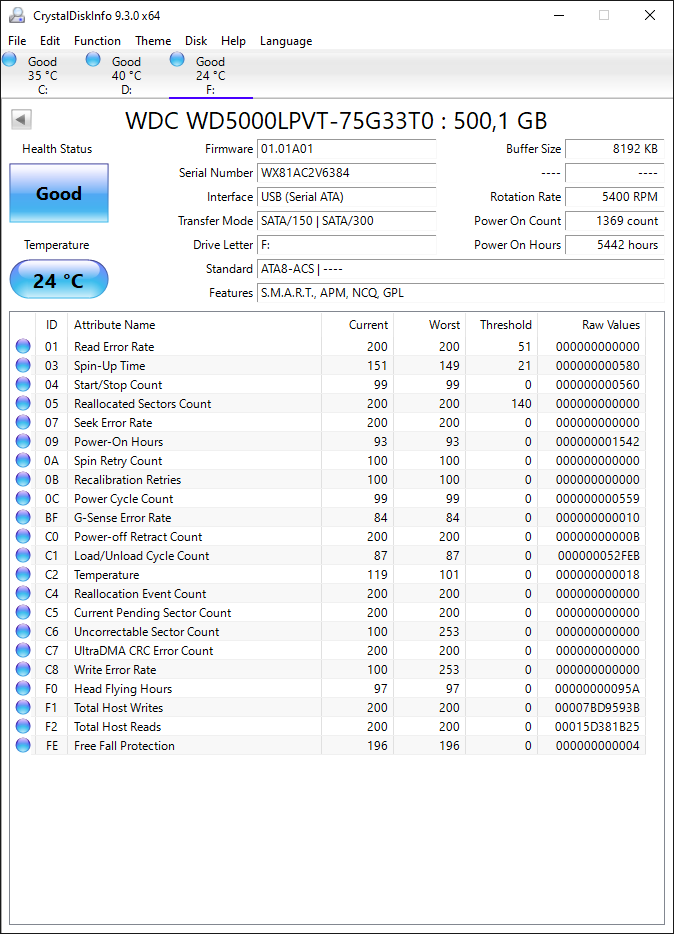Click status orb for Load/Unload Cycle Count
674x934 pixels.
pyautogui.click(x=23, y=555)
